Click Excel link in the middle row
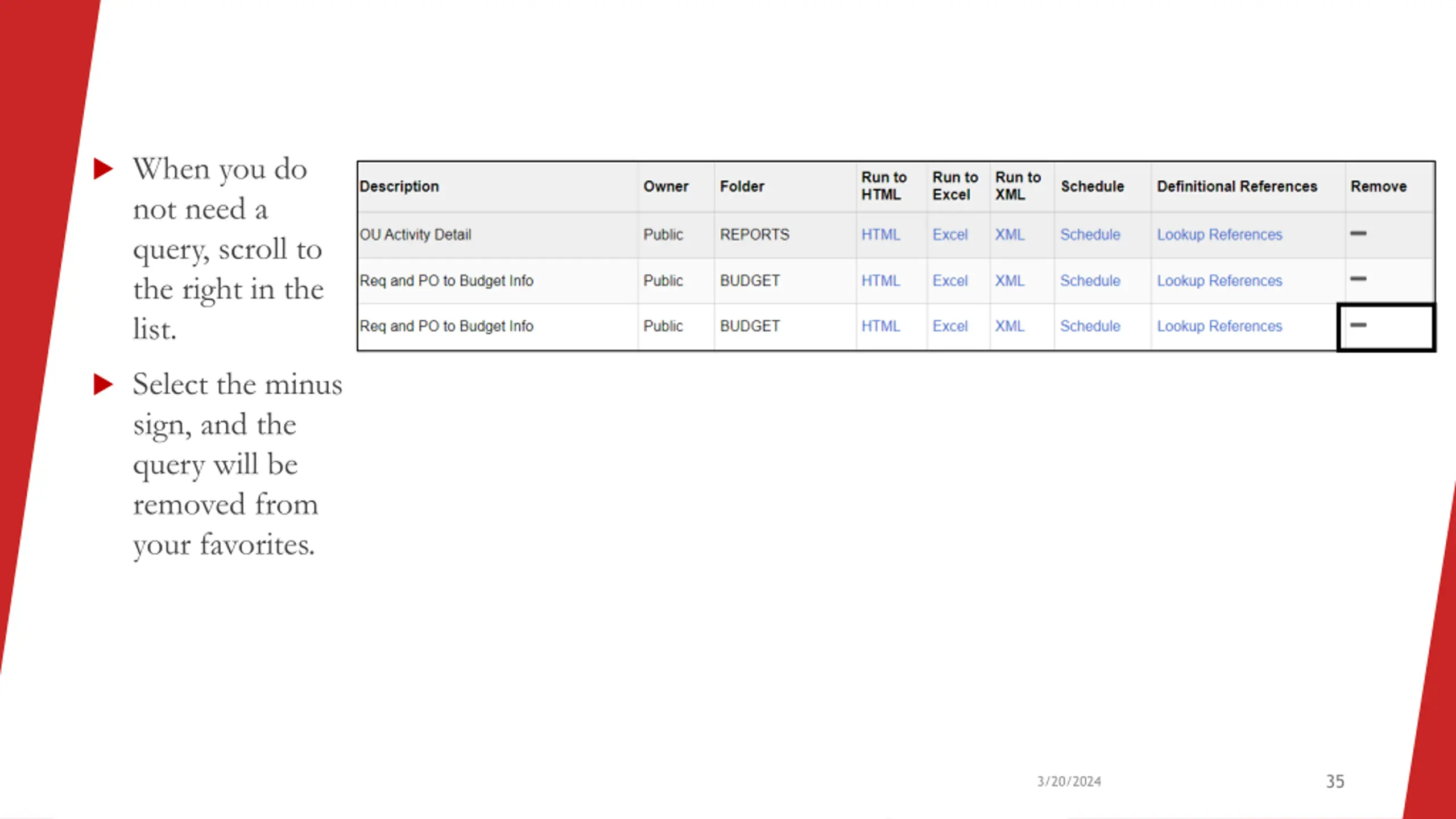The width and height of the screenshot is (1456, 819). click(x=950, y=280)
